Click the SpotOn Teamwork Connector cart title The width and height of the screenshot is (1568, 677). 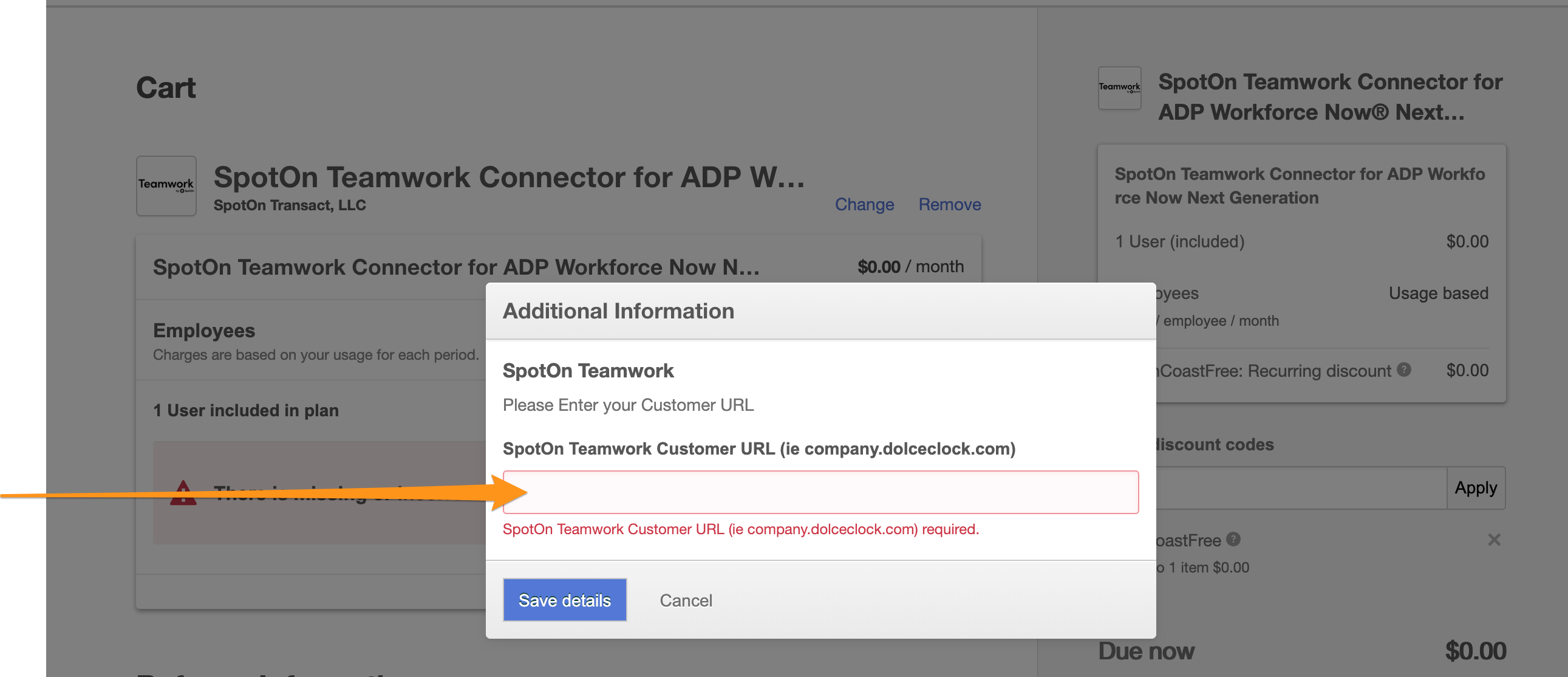(x=509, y=177)
